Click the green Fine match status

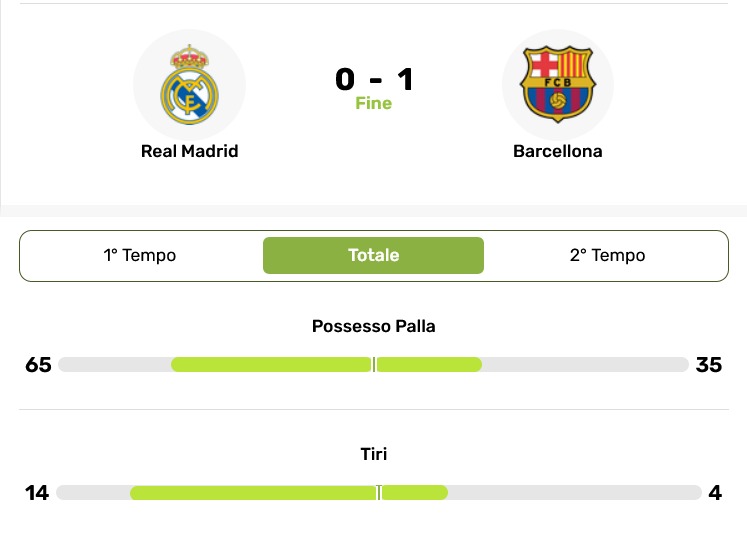coord(374,103)
